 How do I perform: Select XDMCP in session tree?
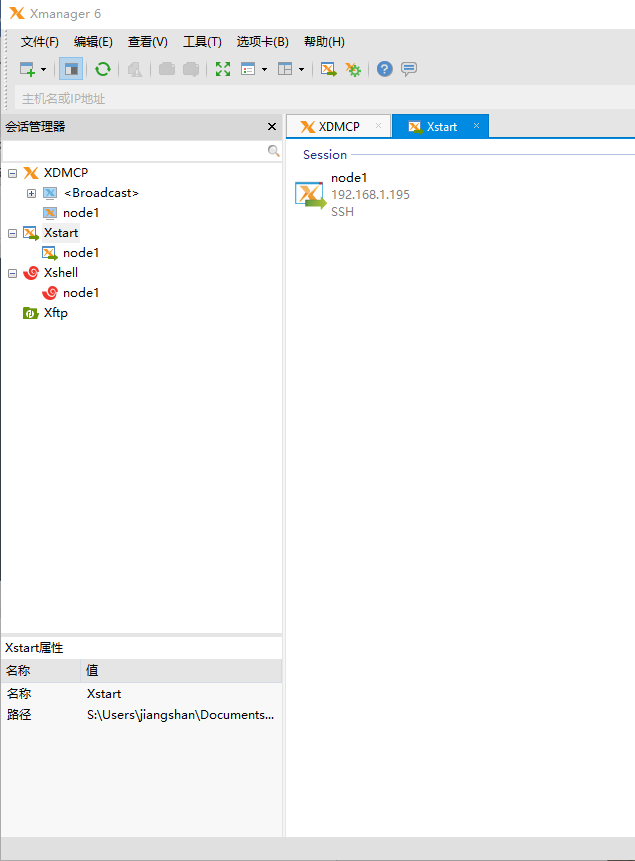tap(66, 173)
